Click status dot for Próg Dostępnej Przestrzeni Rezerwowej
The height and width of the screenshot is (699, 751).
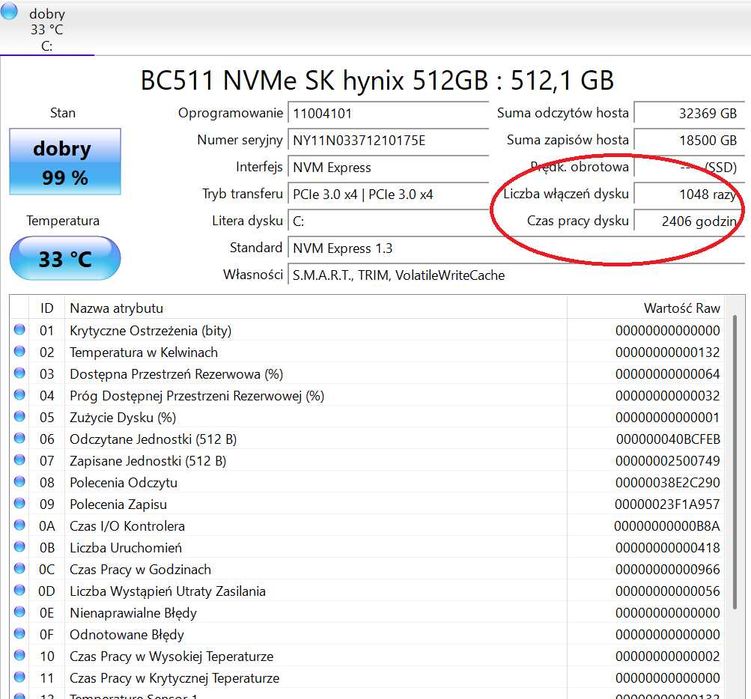(x=20, y=395)
